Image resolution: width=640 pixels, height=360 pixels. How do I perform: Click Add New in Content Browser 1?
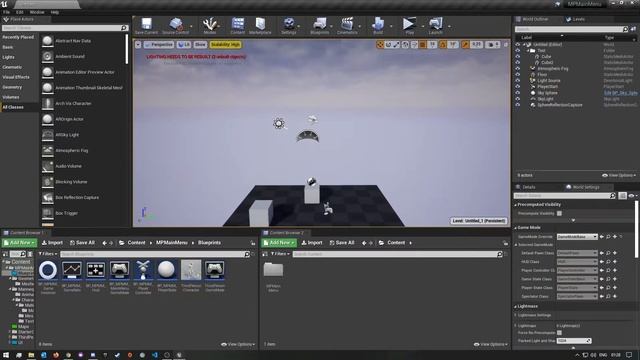19,243
